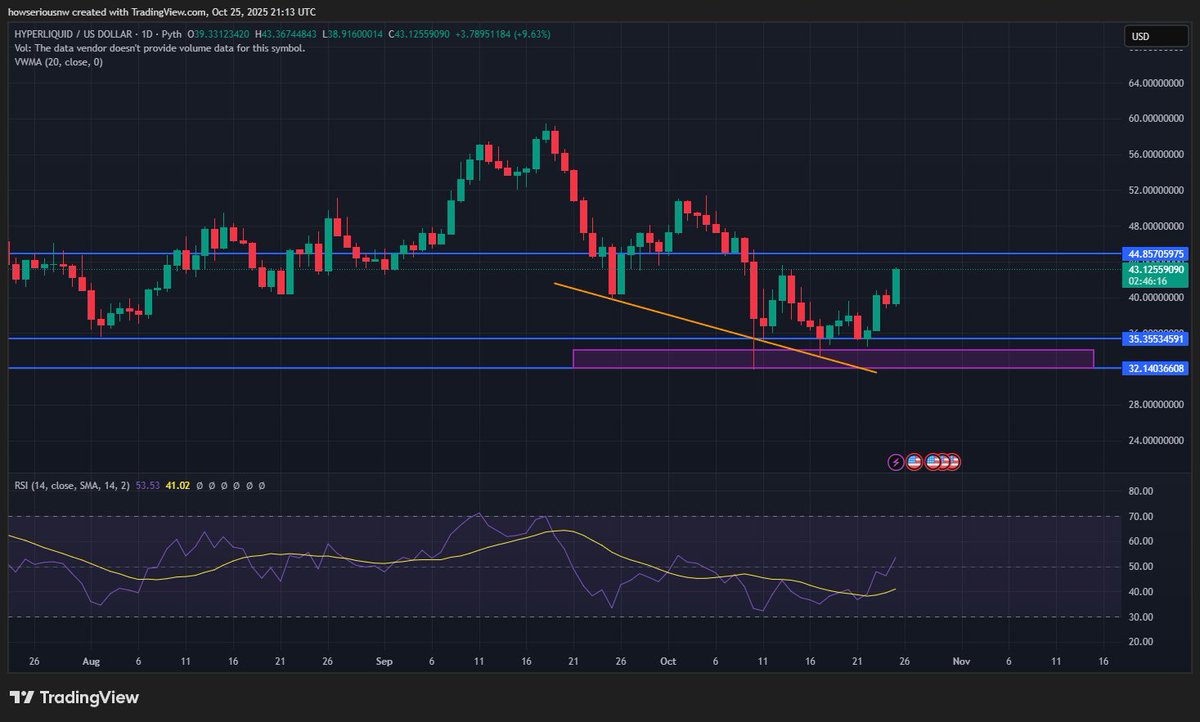This screenshot has height=722, width=1200.
Task: Select the RSI (14, close, SMA, 14, 2) legend
Action: coord(72,485)
